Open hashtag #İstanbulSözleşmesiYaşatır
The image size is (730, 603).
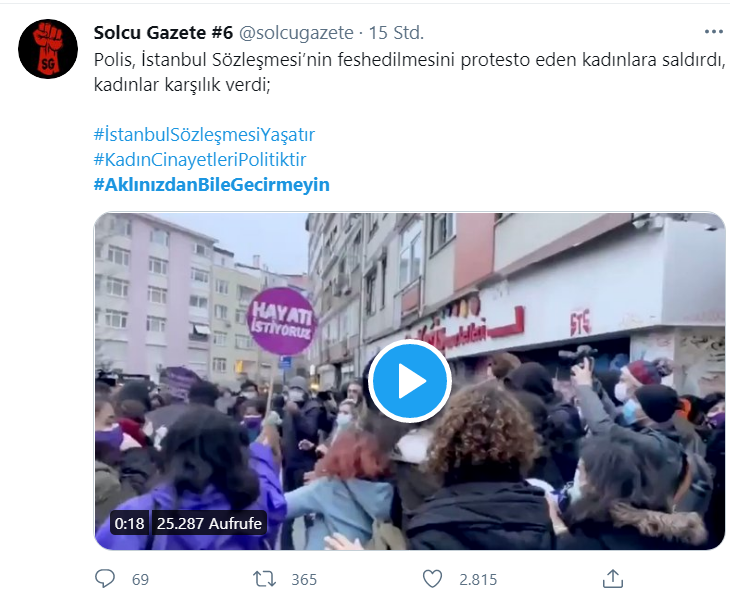click(204, 135)
